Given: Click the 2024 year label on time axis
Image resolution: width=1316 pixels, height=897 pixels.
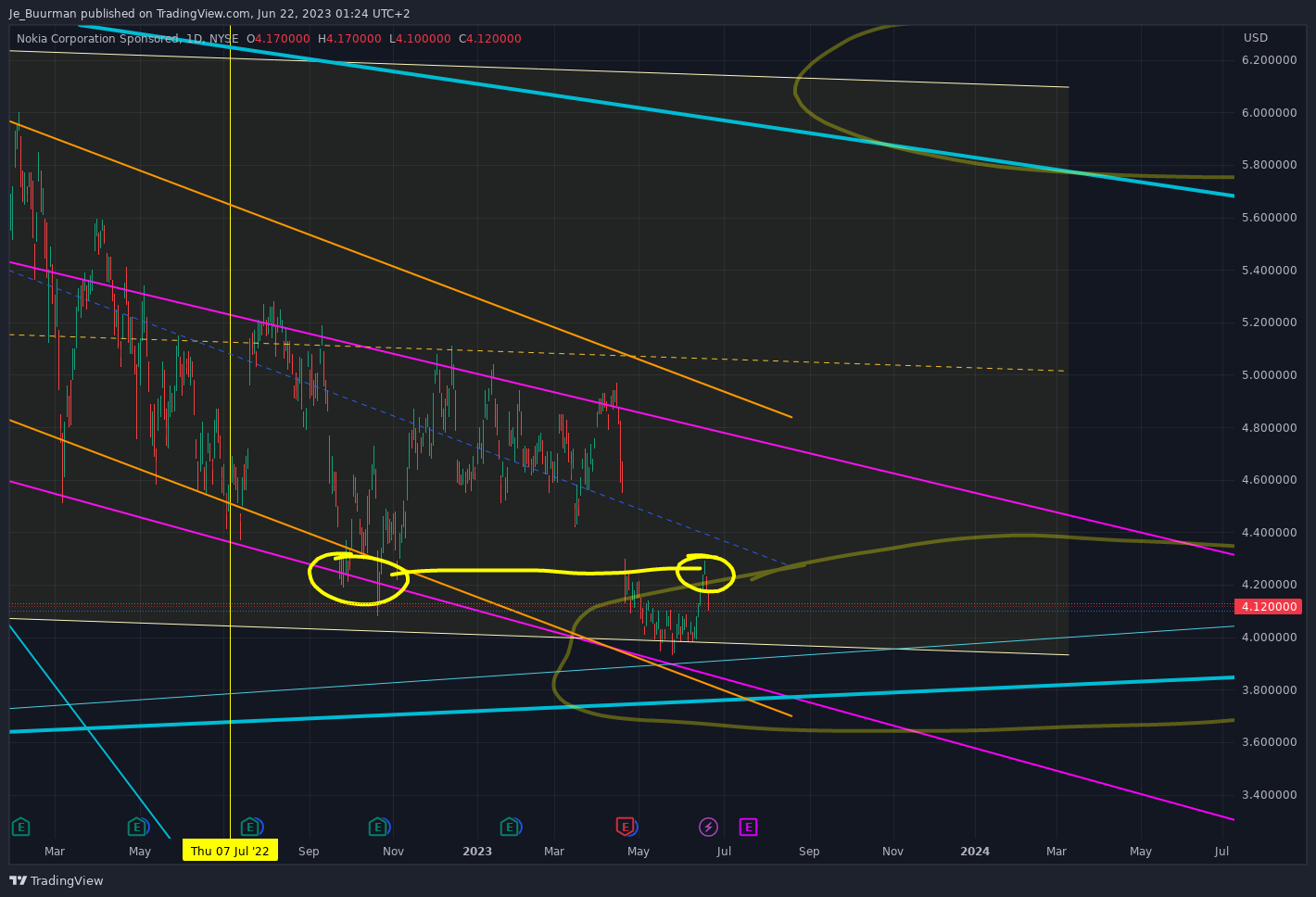Looking at the screenshot, I should click(x=975, y=852).
